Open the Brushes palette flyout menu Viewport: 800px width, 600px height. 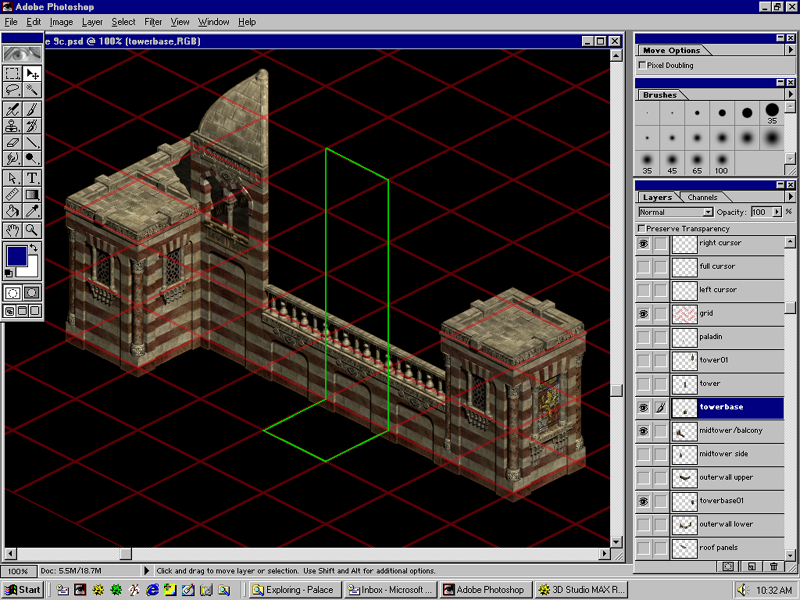[x=790, y=94]
